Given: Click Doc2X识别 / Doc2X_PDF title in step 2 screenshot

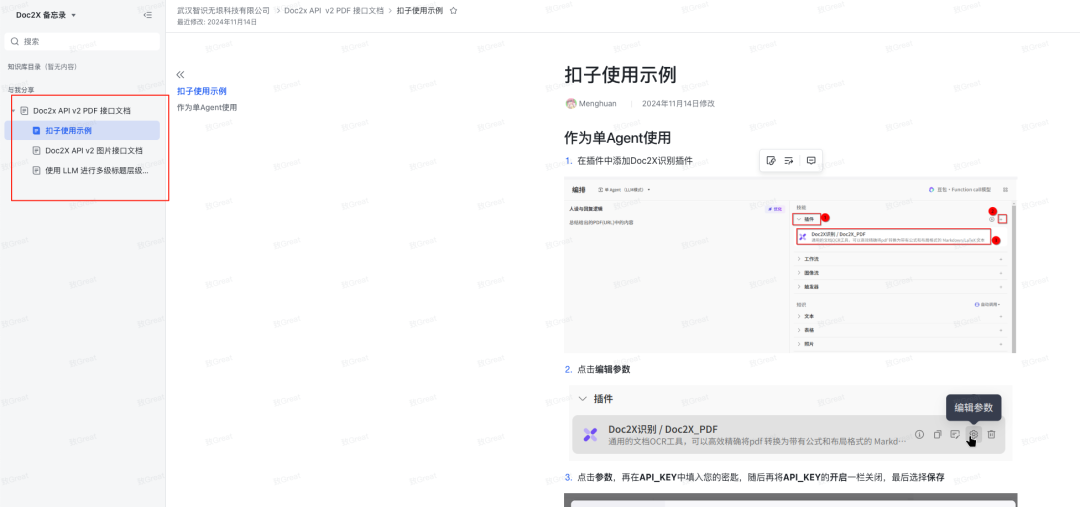Looking at the screenshot, I should [x=663, y=429].
